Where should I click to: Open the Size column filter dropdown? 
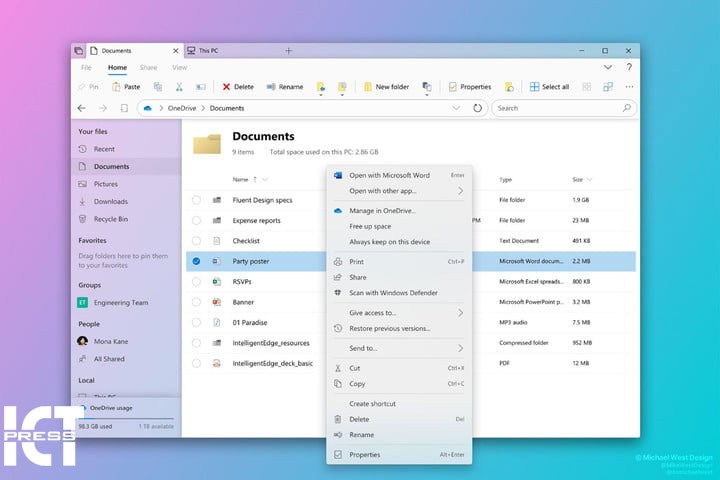point(589,180)
